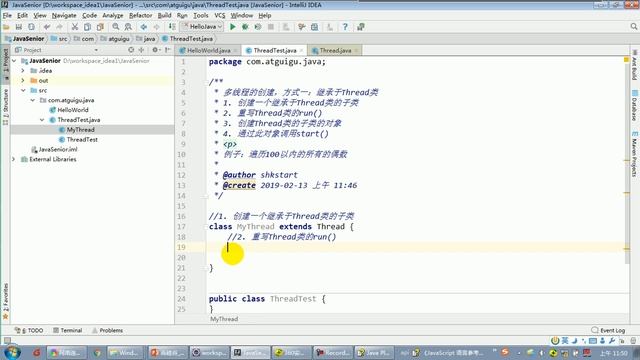Start debugging with the bug icon
Screen dimensions: 640x360
coord(245,27)
